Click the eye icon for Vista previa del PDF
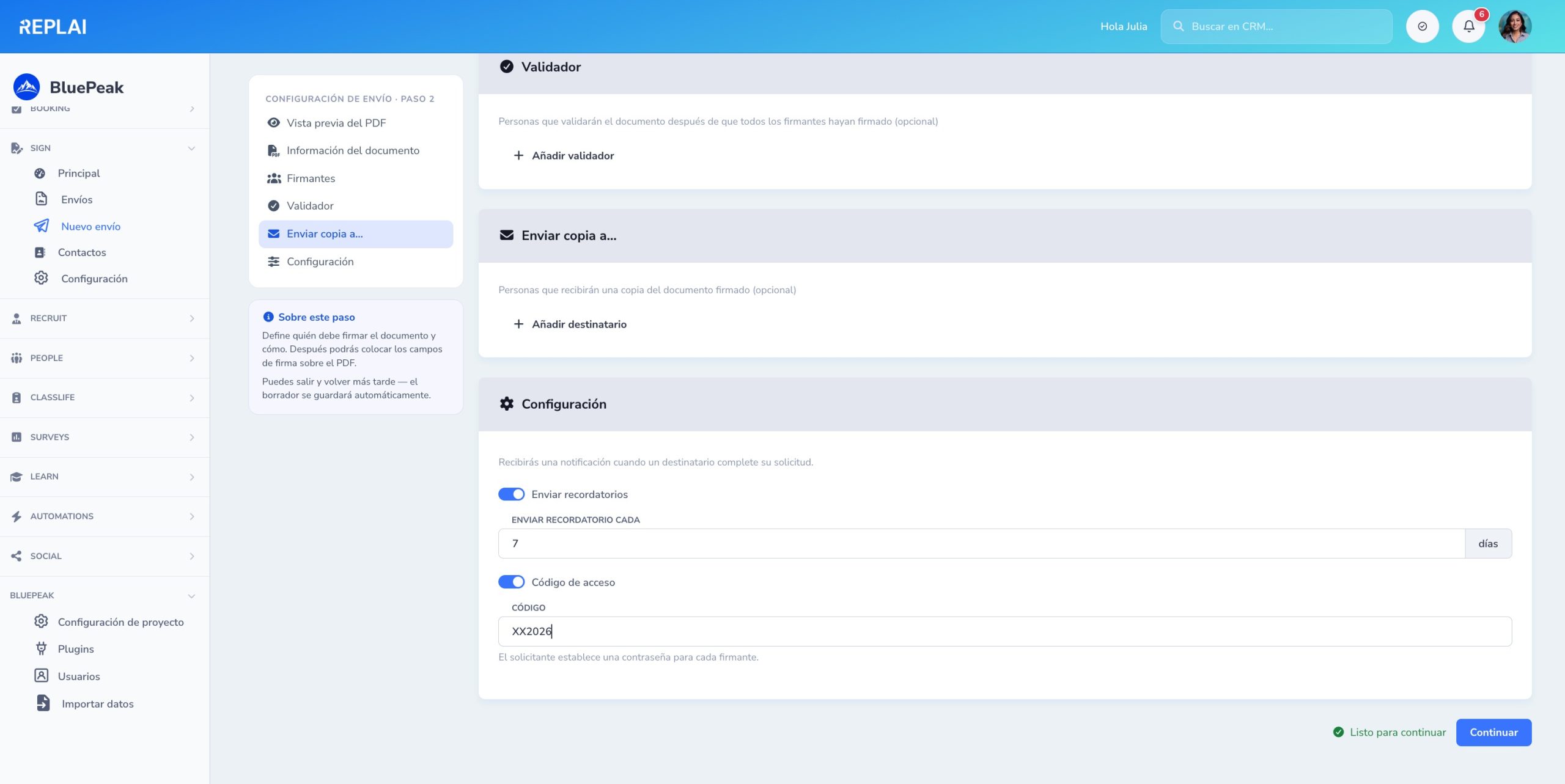 [x=273, y=123]
